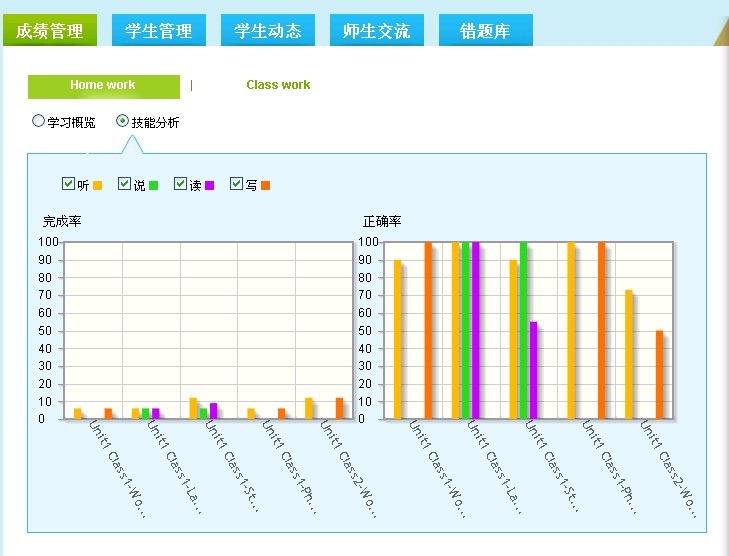Screen dimensions: 729x556
Task: Click the yellow 听 legend swatch
Action: 97,185
